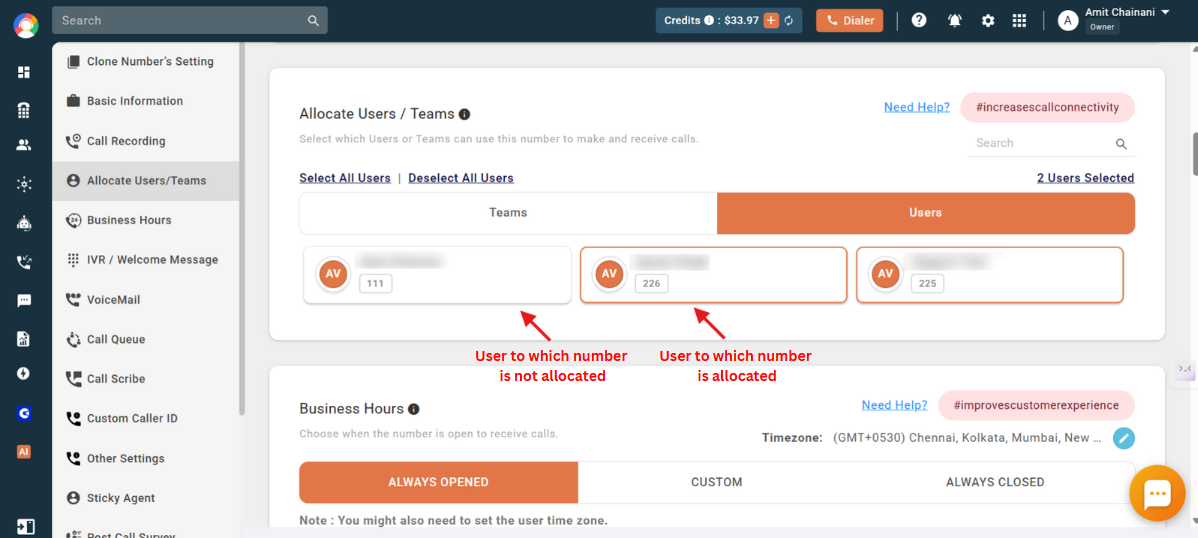This screenshot has height=538, width=1198.
Task: Set business hours to ALWAYS OPENED
Action: coord(439,482)
